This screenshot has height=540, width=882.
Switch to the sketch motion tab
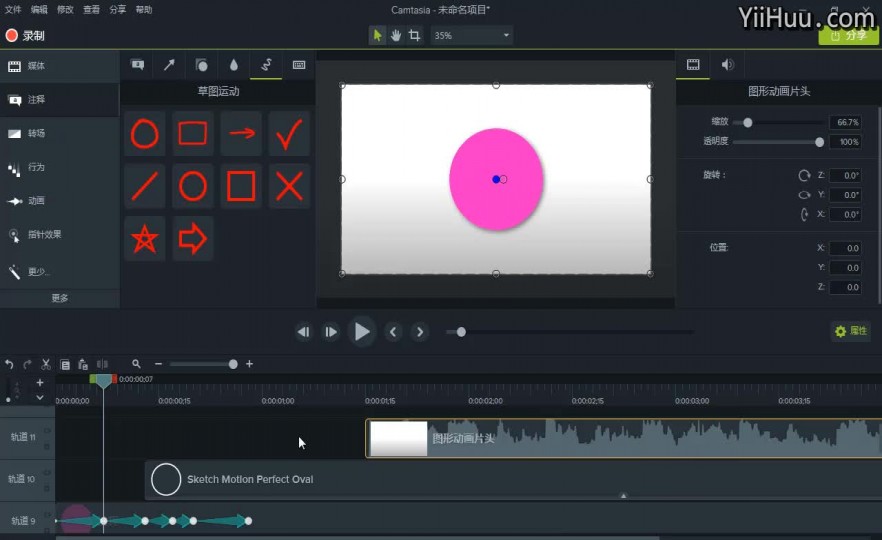tap(266, 65)
